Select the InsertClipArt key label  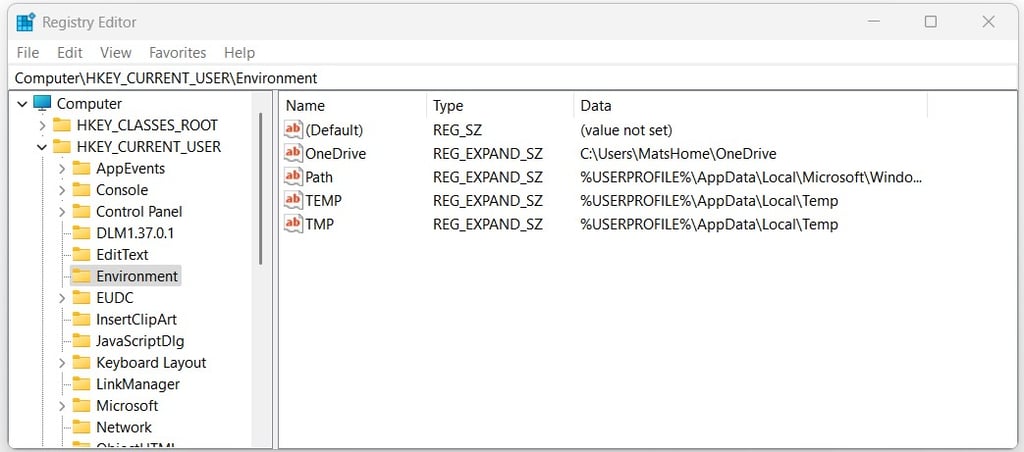tap(136, 319)
